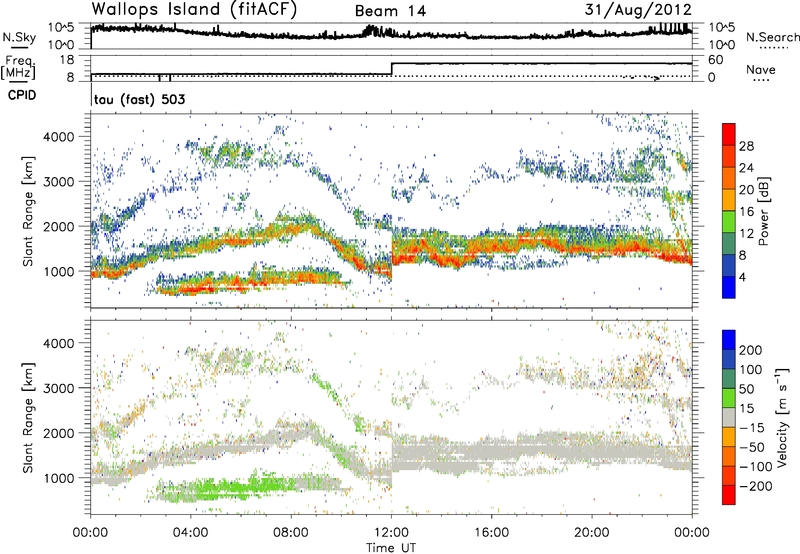Viewport: 800px width, 554px height.
Task: Click the bright blue bottom swatch of the Power colorbar
Action: [729, 287]
